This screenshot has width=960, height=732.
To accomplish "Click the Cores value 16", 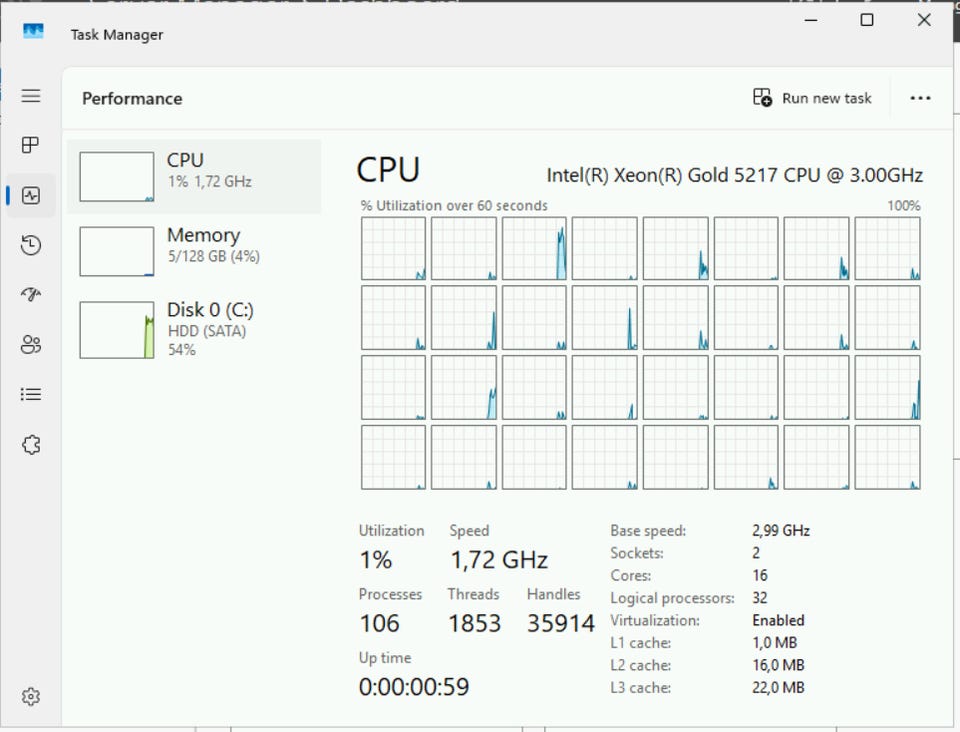I will pos(760,575).
